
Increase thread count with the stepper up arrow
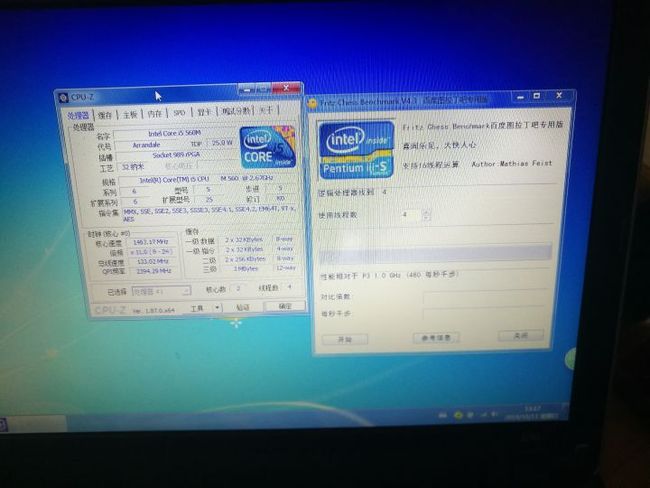426,212
